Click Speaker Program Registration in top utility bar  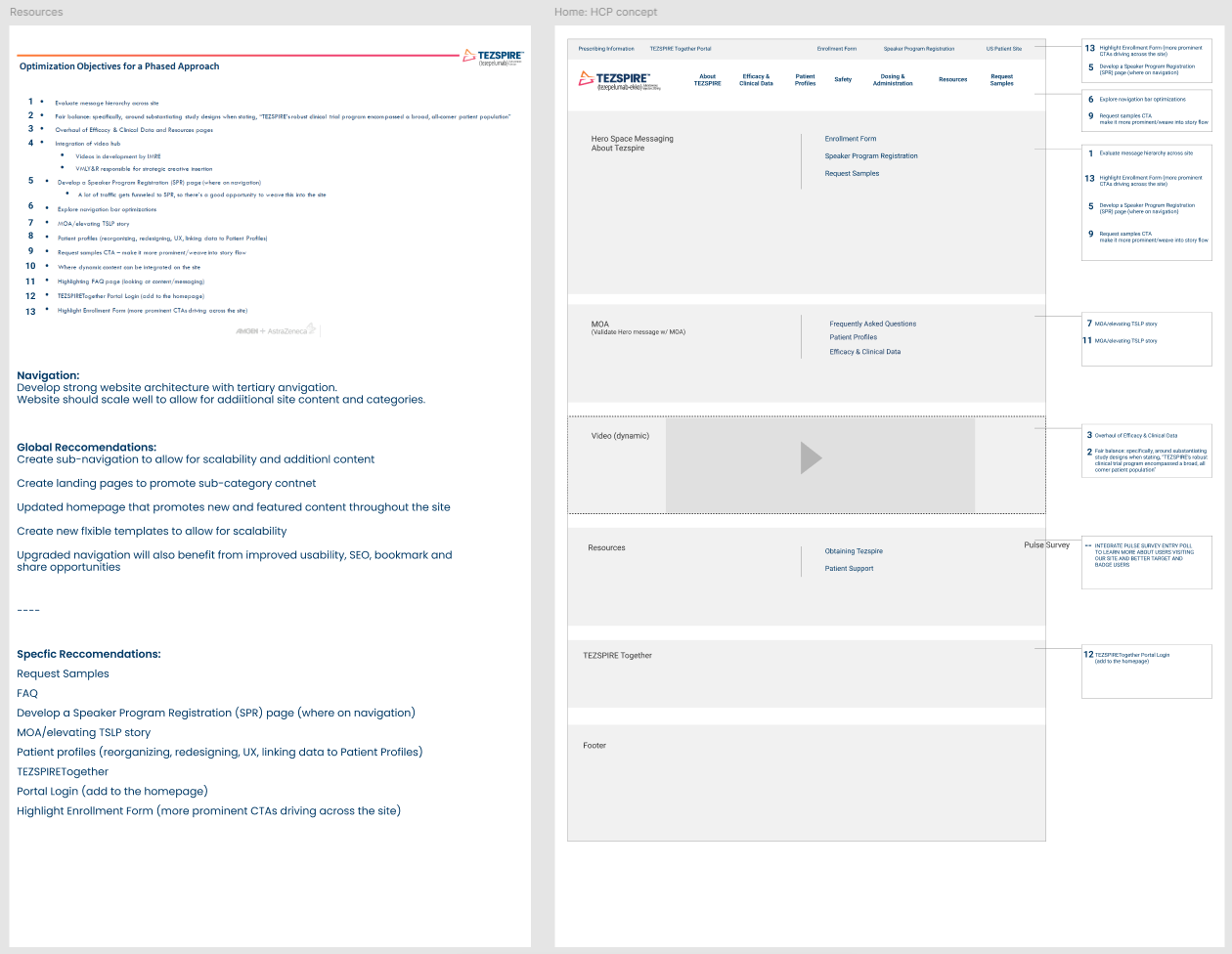point(919,49)
